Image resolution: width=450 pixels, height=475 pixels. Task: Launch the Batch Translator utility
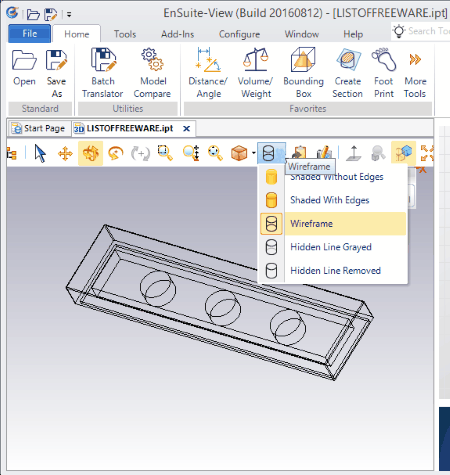pyautogui.click(x=103, y=73)
